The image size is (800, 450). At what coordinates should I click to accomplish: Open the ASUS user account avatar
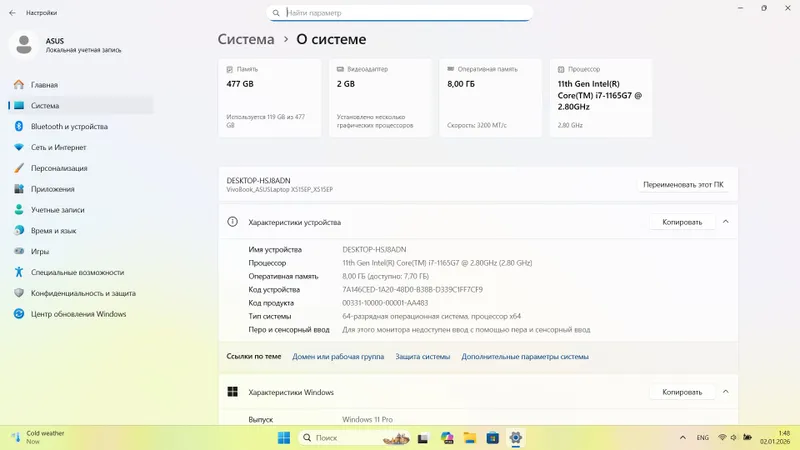[x=23, y=44]
